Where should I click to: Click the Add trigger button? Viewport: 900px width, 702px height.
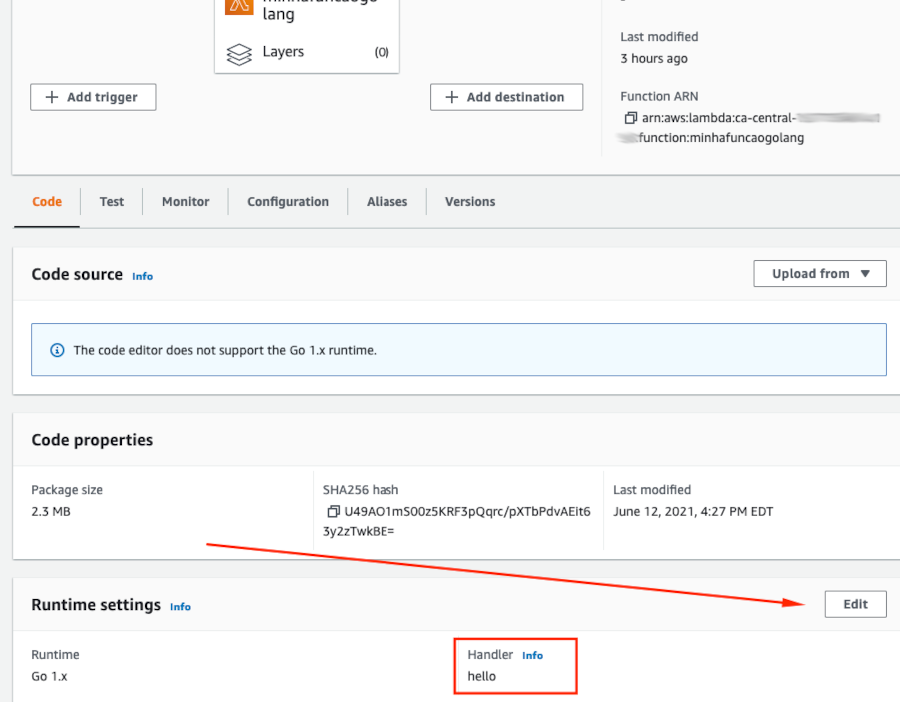pyautogui.click(x=93, y=97)
